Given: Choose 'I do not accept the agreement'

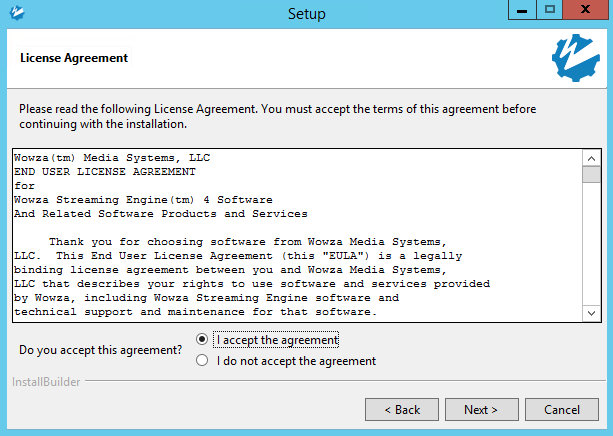Looking at the screenshot, I should click(203, 361).
